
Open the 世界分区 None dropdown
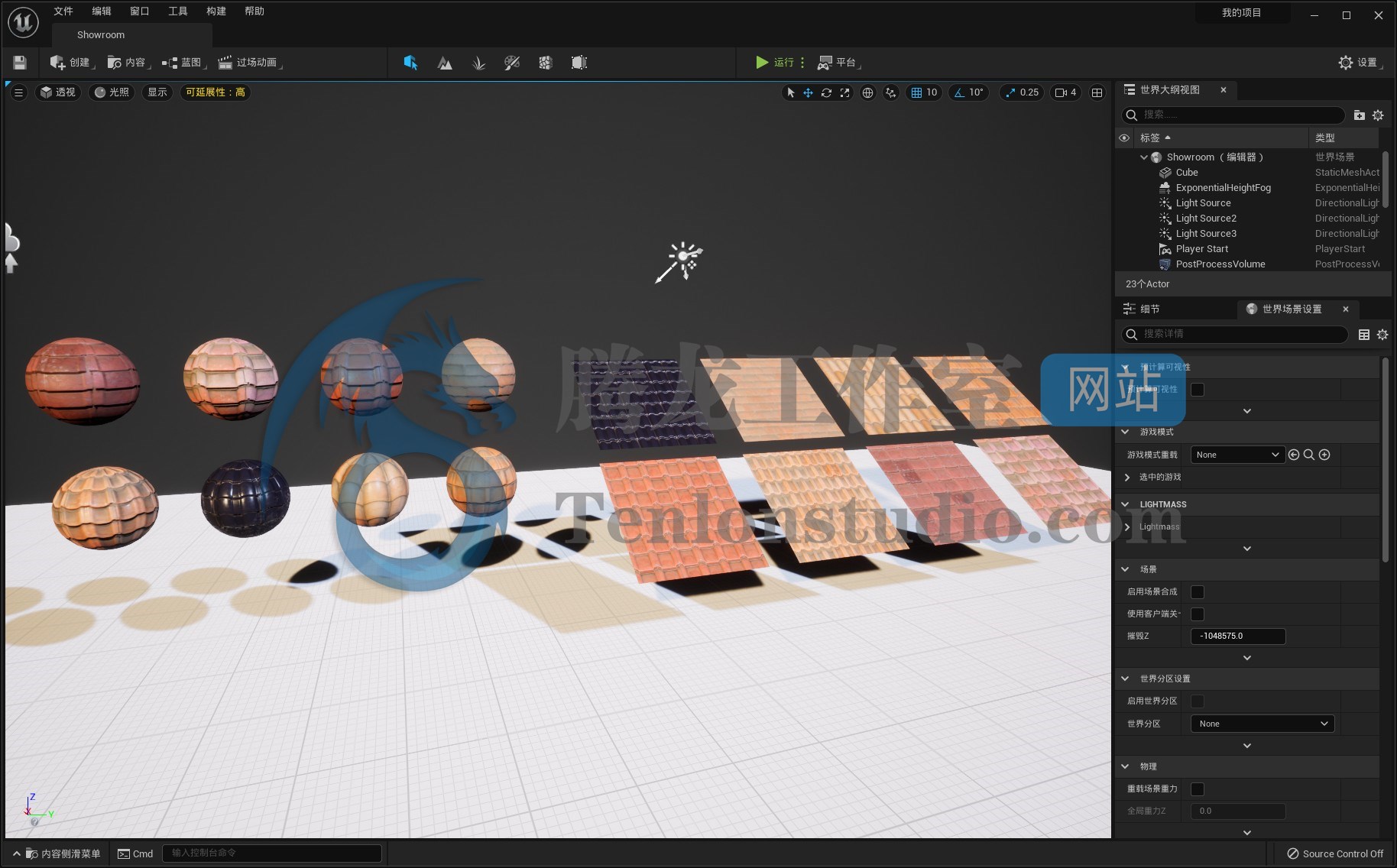click(x=1262, y=724)
